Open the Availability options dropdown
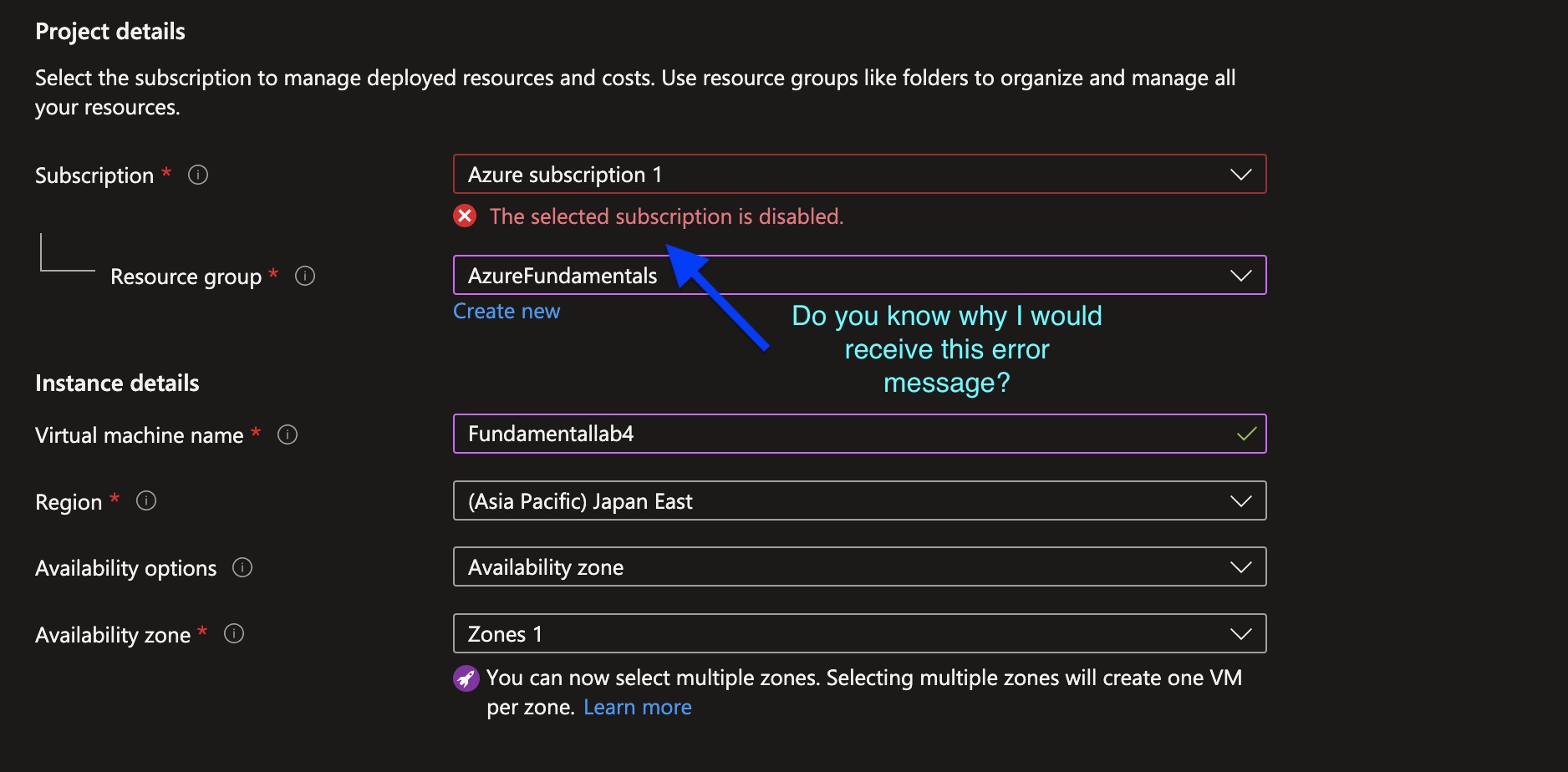The width and height of the screenshot is (1568, 772). click(x=1240, y=566)
